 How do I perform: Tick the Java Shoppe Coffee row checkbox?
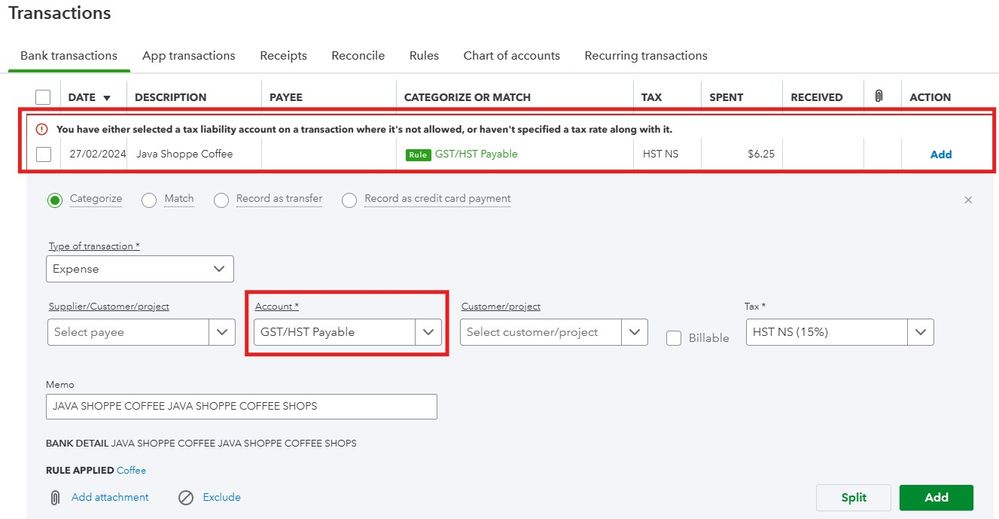coord(43,154)
